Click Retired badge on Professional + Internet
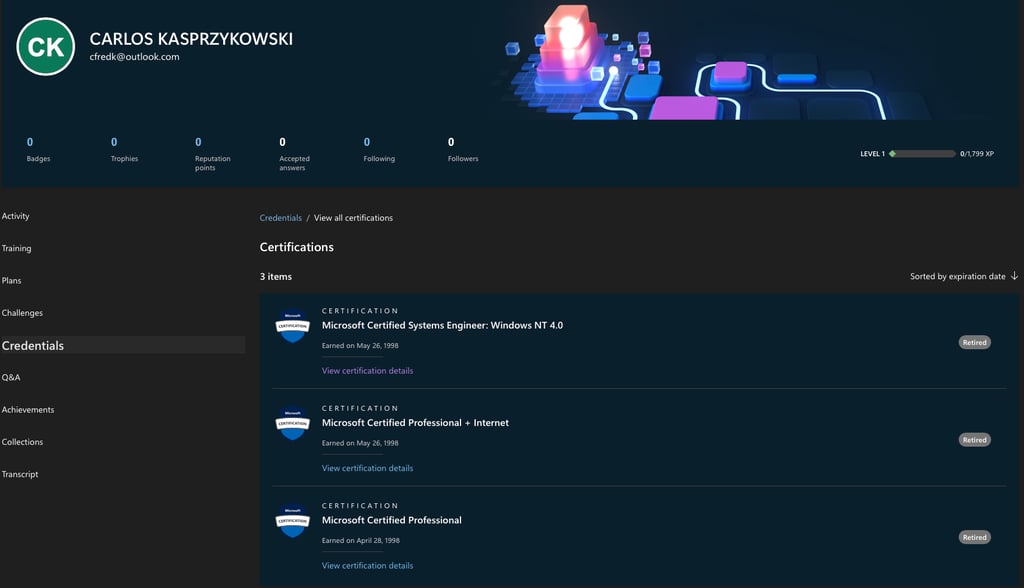Image resolution: width=1024 pixels, height=588 pixels. coord(974,440)
